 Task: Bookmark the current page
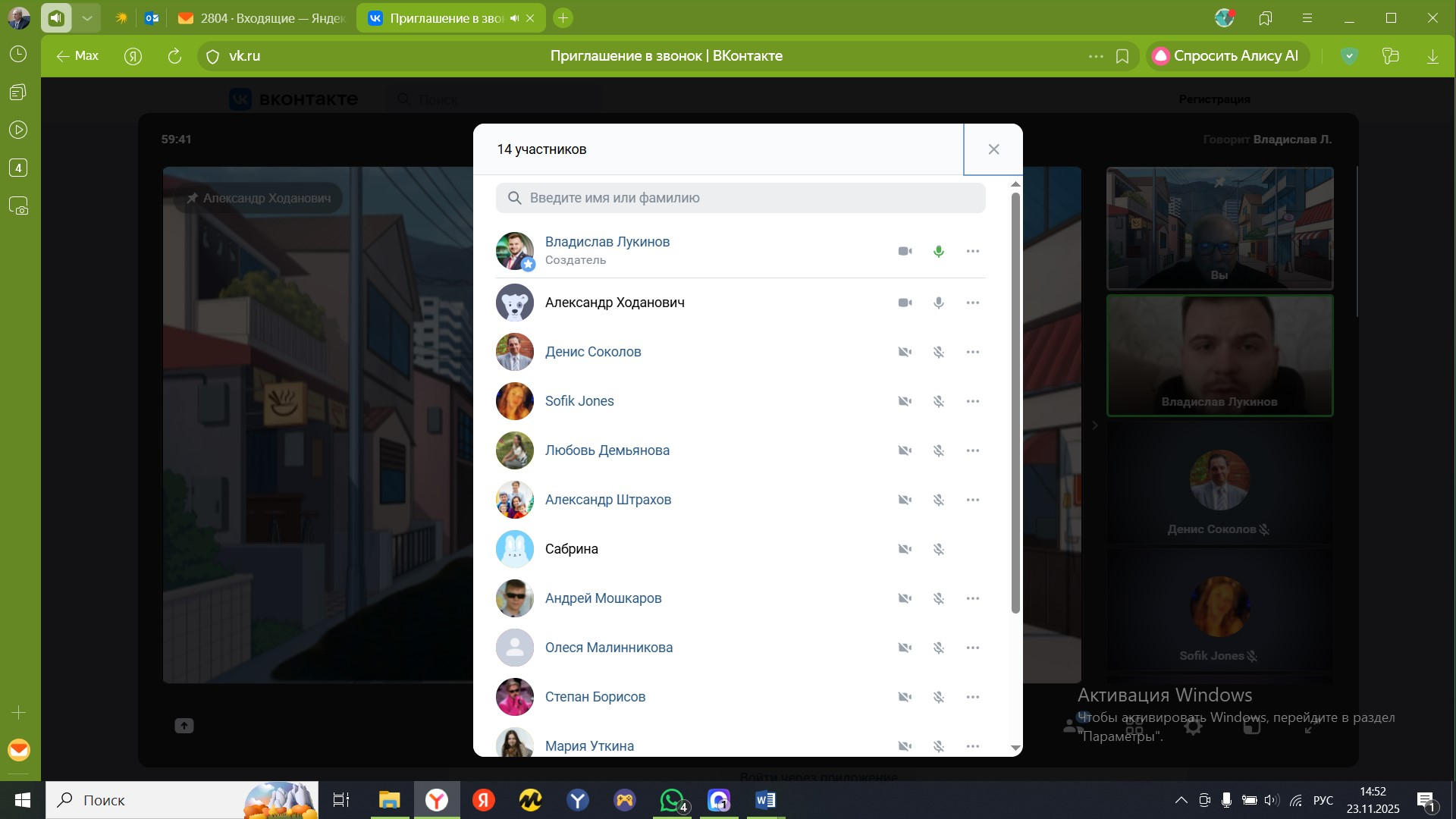1122,56
